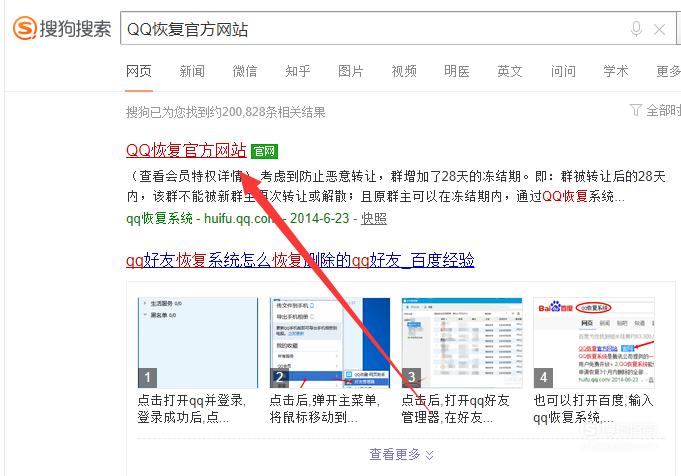Open the 快照 cached page link
The image size is (681, 476).
374,218
